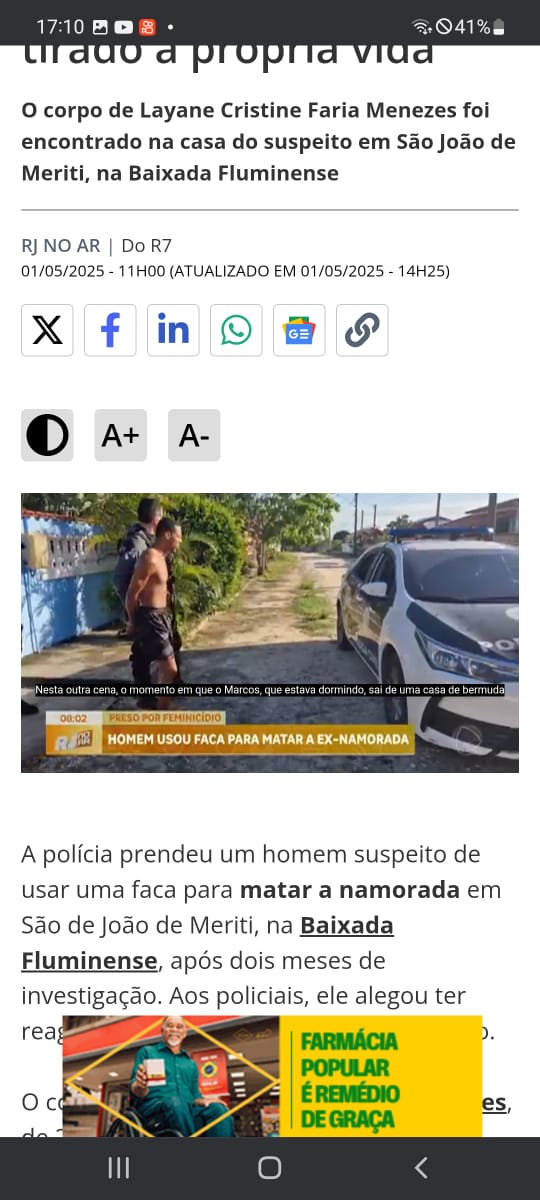Tap Android back button
This screenshot has width=540, height=1200.
[421, 1167]
